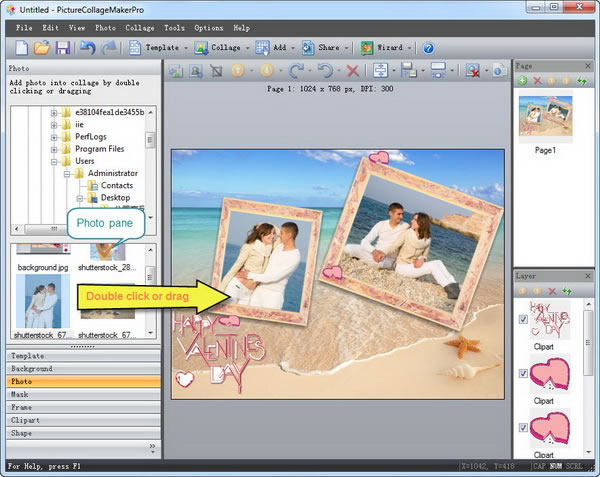Open dropdown arrow next to Add button

click(293, 48)
